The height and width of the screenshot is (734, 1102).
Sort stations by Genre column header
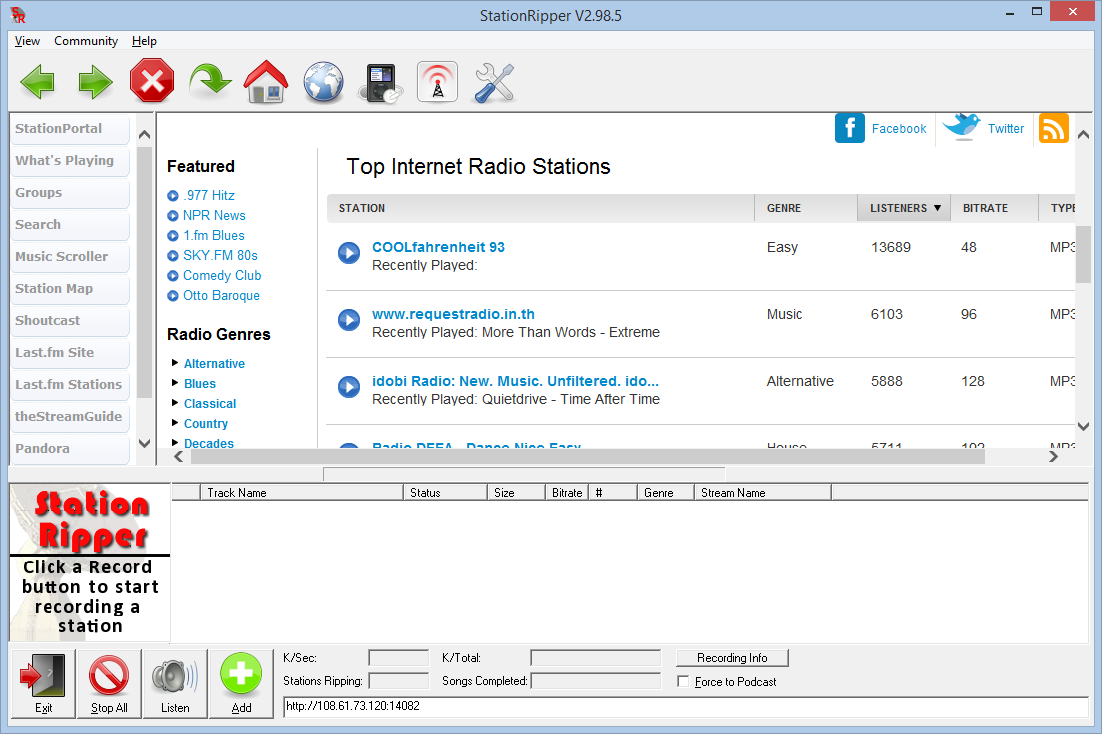[805, 208]
